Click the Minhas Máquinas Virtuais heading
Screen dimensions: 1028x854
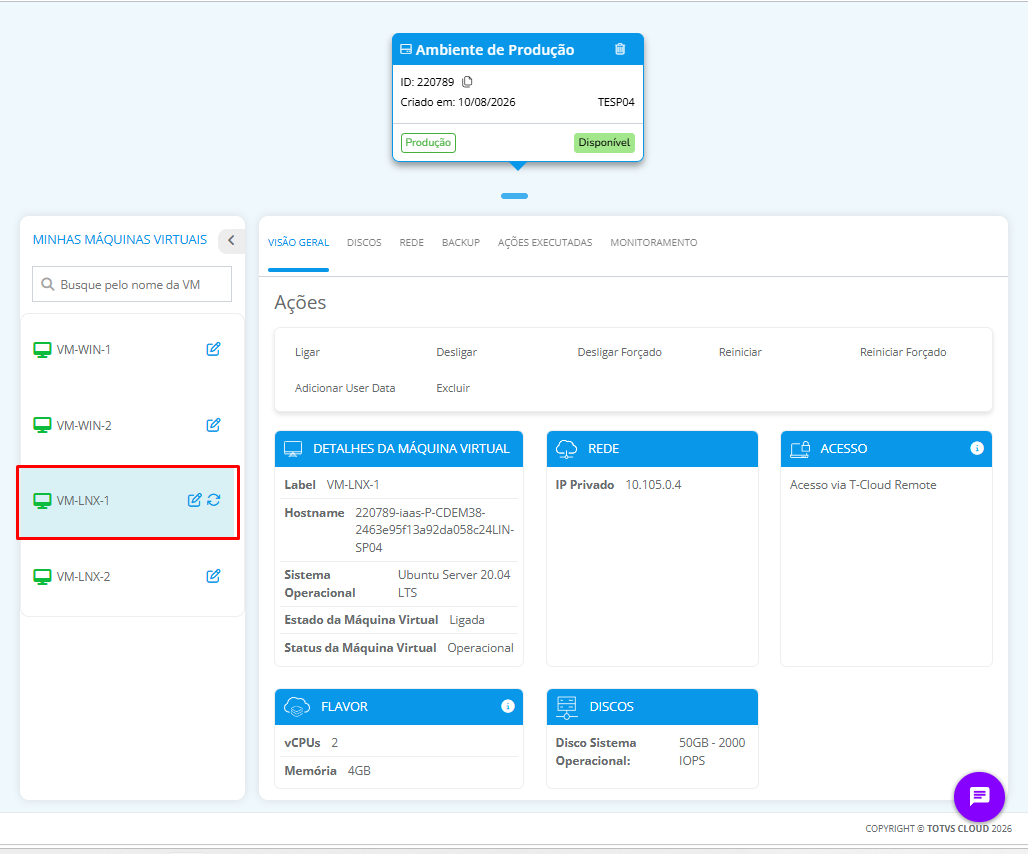(x=120, y=239)
